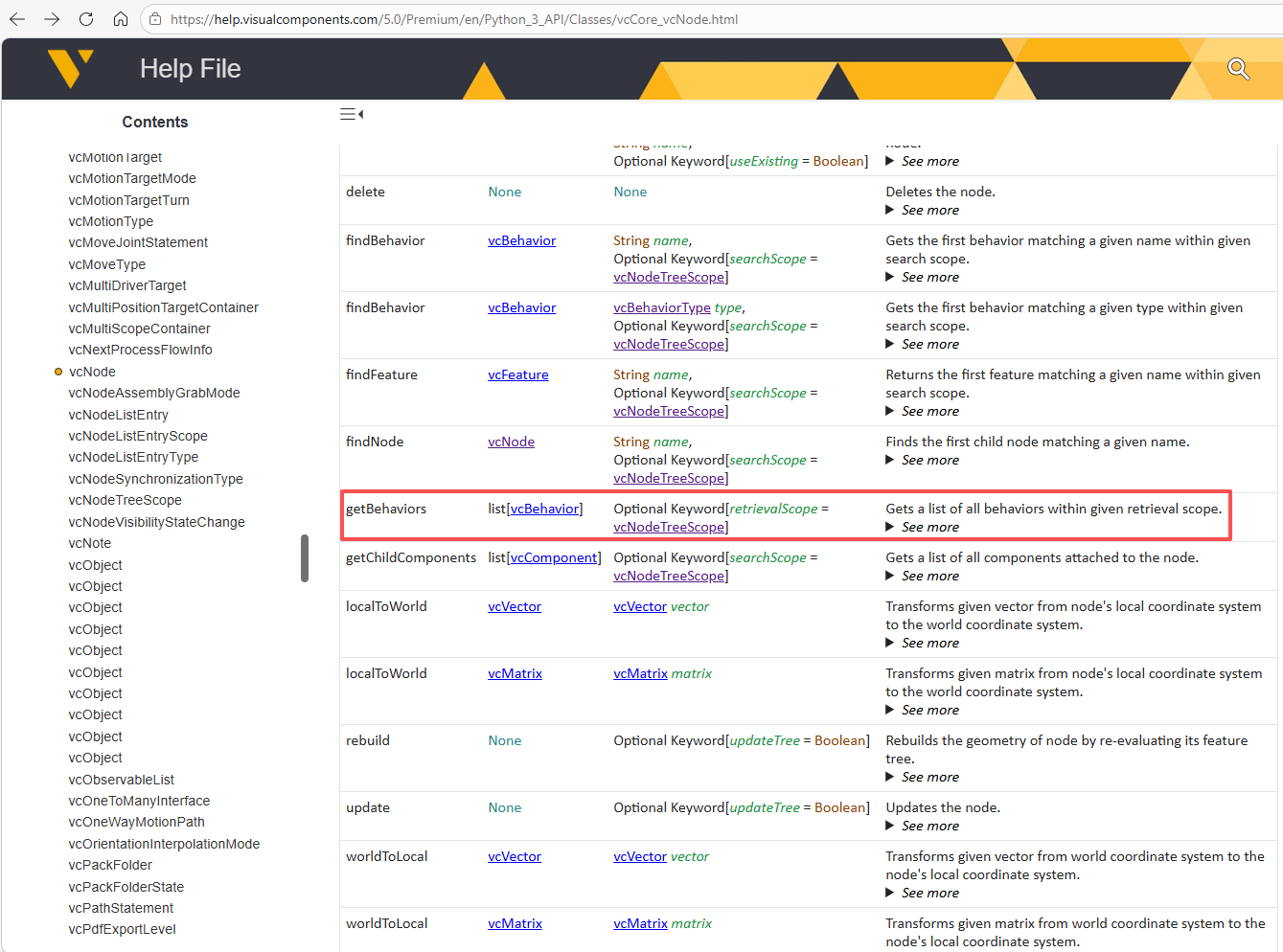The width and height of the screenshot is (1283, 952).
Task: Open vcBehaviorType parameter link
Action: pyautogui.click(x=661, y=307)
